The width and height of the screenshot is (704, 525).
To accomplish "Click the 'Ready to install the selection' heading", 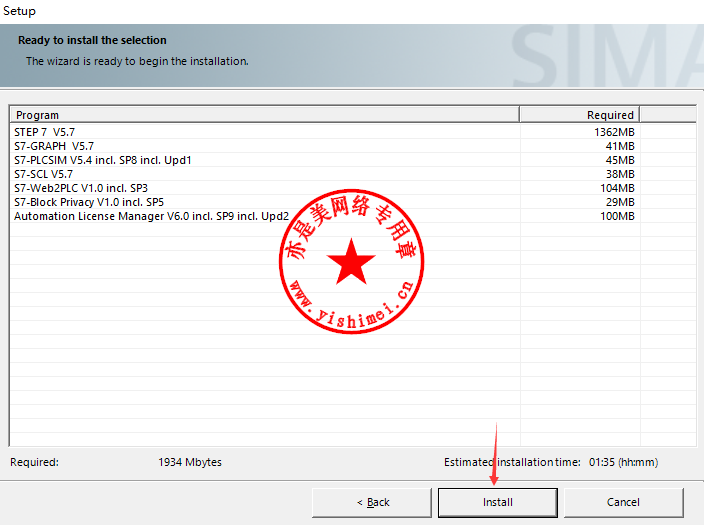I will click(92, 40).
